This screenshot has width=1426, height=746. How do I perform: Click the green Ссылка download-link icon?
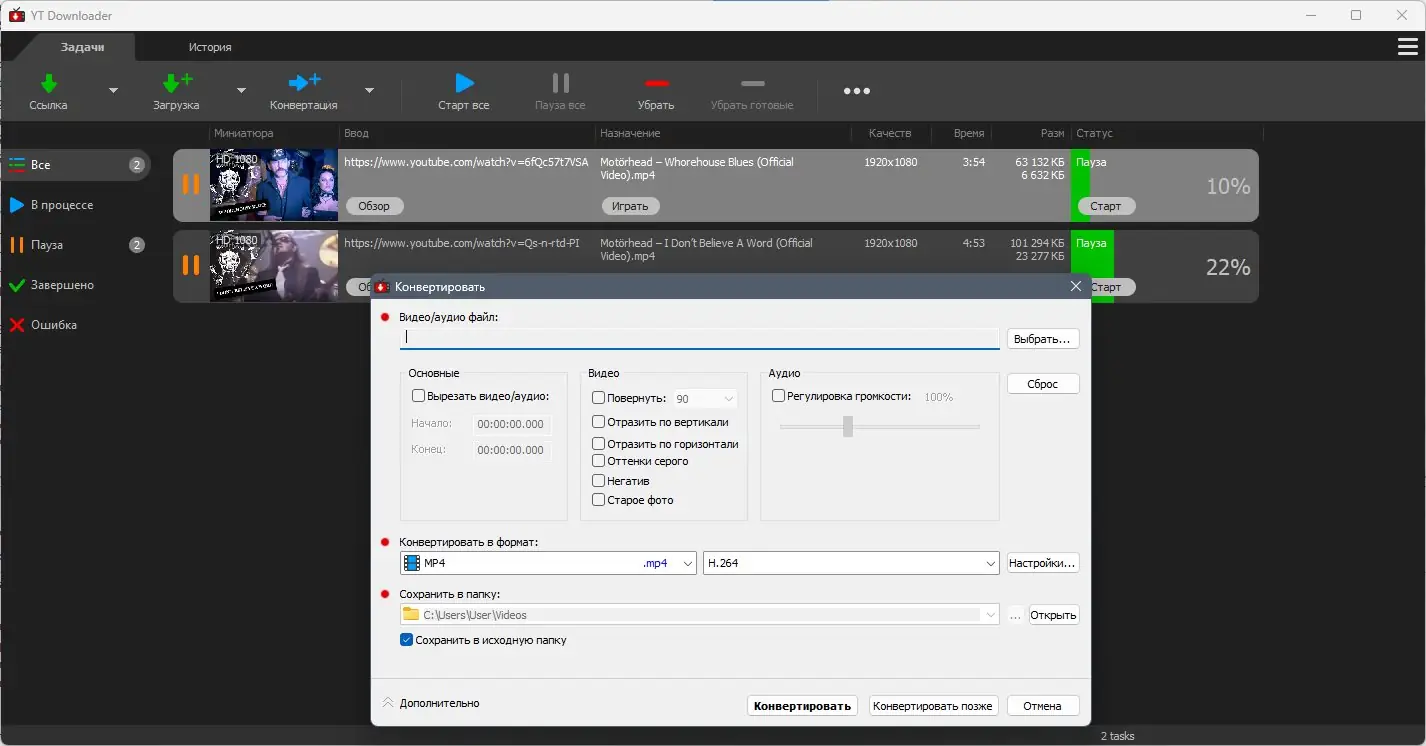point(48,83)
